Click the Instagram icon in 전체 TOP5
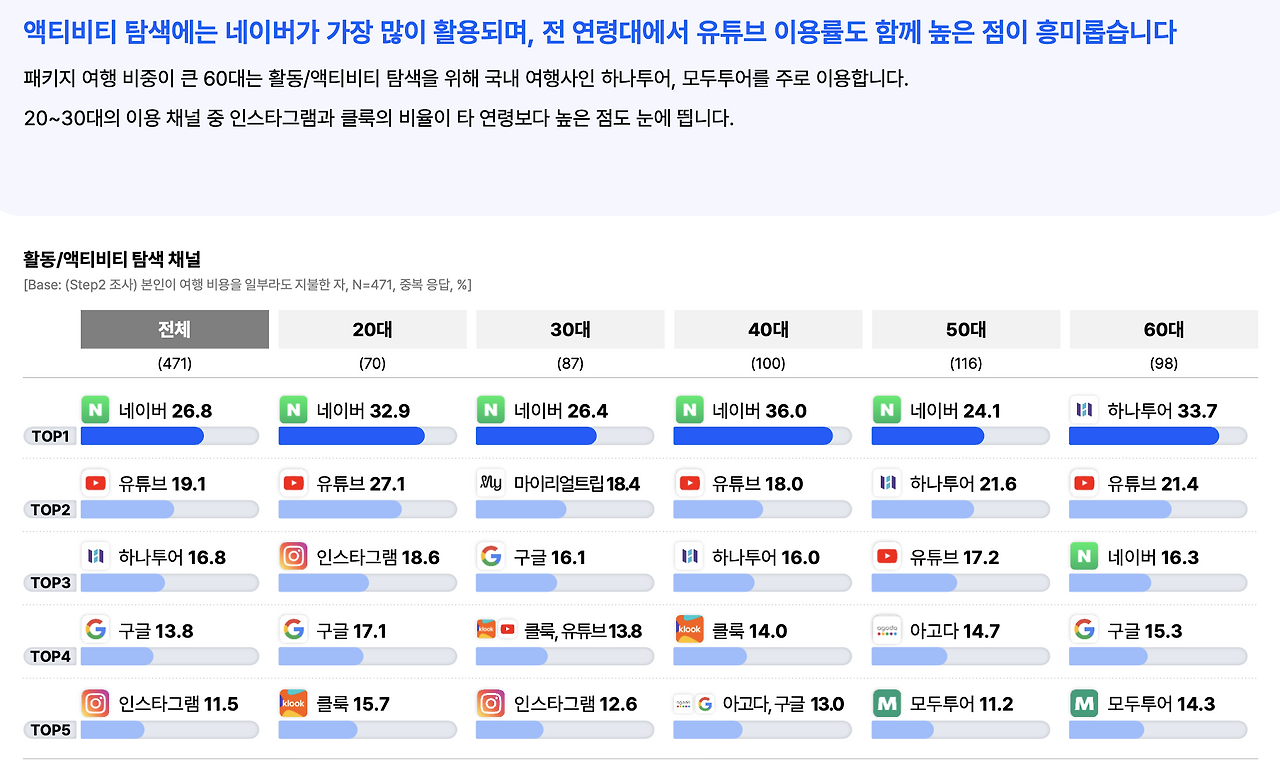This screenshot has height=780, width=1280. 94,703
